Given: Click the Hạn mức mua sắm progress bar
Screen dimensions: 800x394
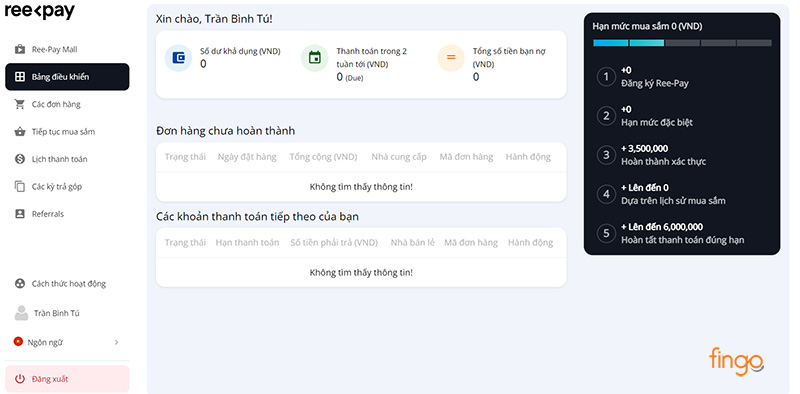Looking at the screenshot, I should (682, 43).
